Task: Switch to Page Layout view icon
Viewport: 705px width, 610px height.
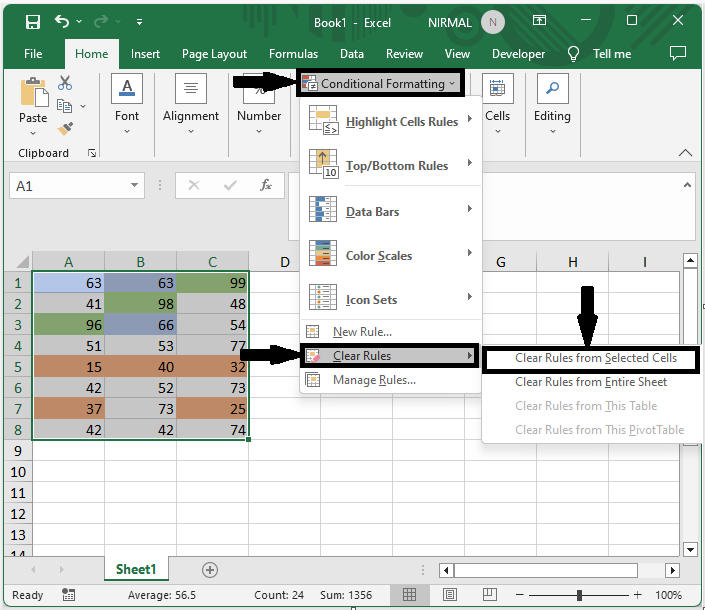Action: (x=450, y=595)
